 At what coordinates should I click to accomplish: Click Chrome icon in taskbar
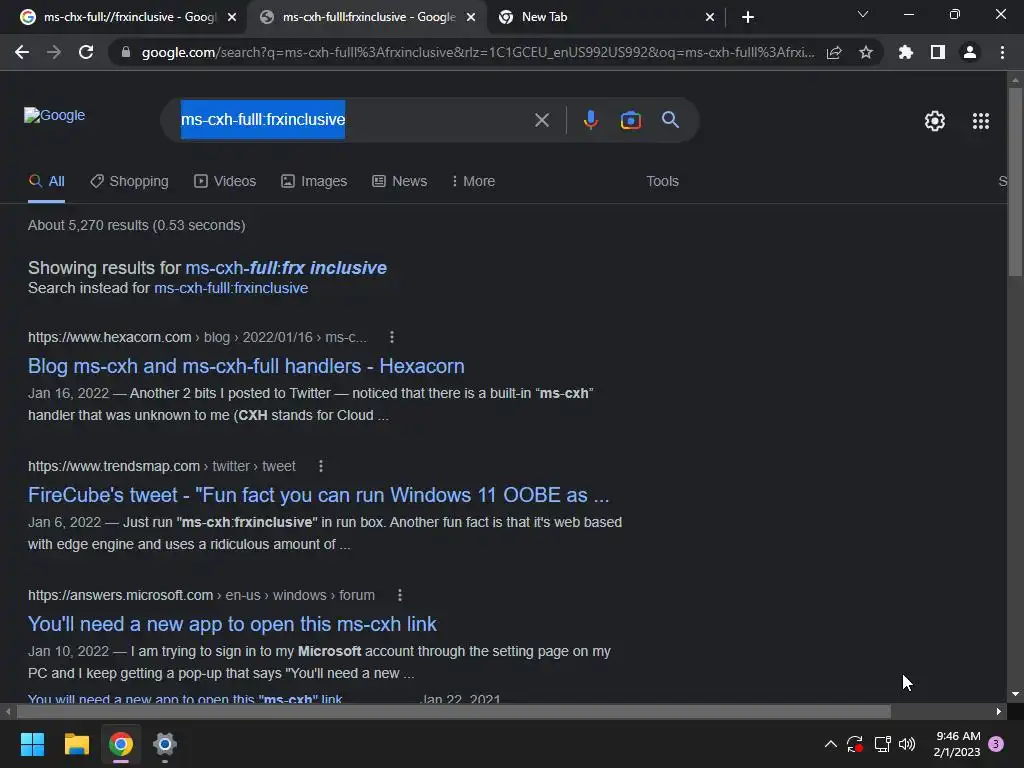point(121,744)
